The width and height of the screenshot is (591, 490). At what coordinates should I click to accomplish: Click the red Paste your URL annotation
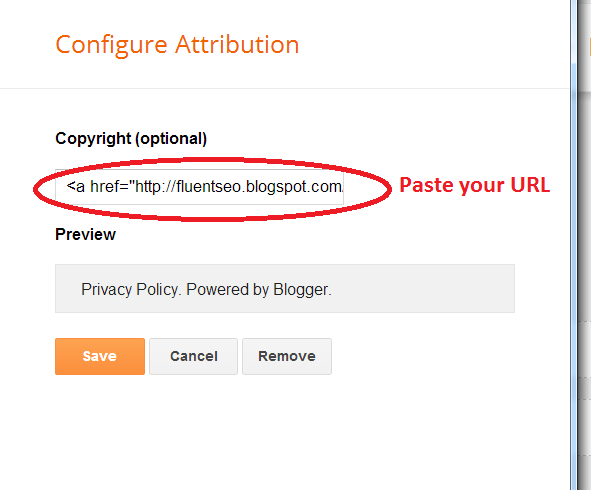click(475, 185)
